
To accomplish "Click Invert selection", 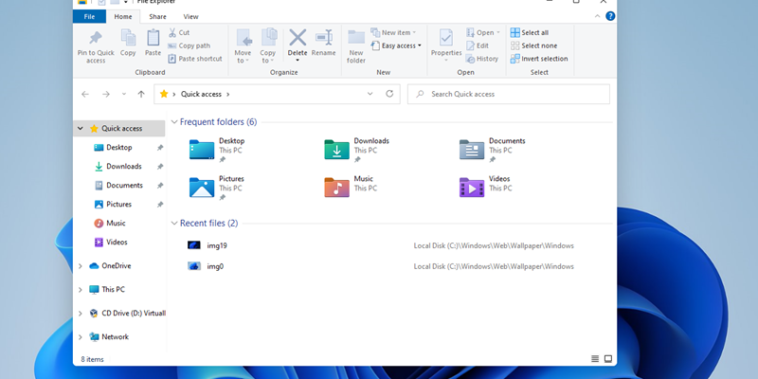I will coord(539,58).
